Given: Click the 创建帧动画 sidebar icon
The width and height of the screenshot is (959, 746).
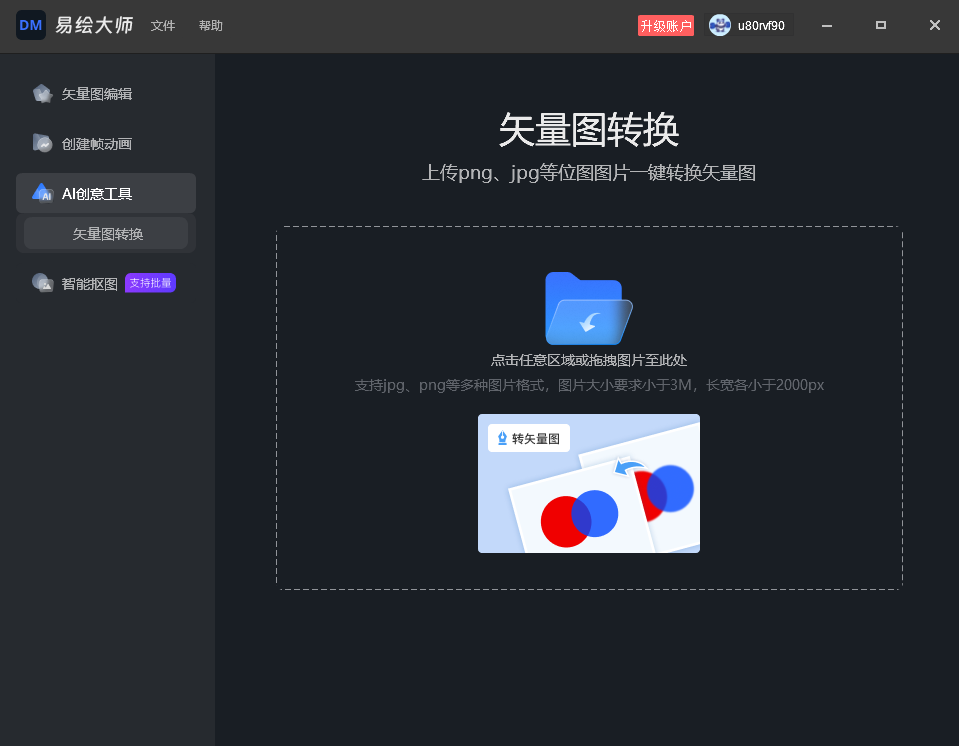Looking at the screenshot, I should (x=42, y=143).
